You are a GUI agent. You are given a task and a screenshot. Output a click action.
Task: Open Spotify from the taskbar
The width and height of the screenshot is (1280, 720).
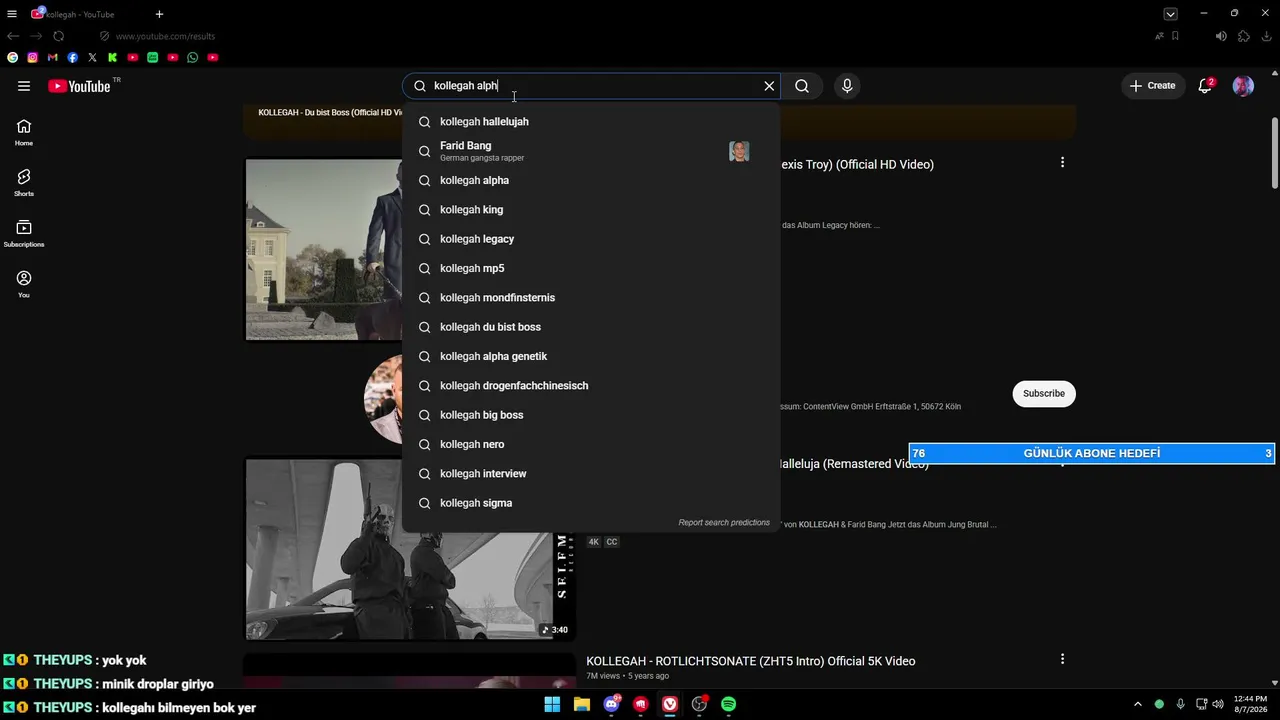click(x=729, y=704)
